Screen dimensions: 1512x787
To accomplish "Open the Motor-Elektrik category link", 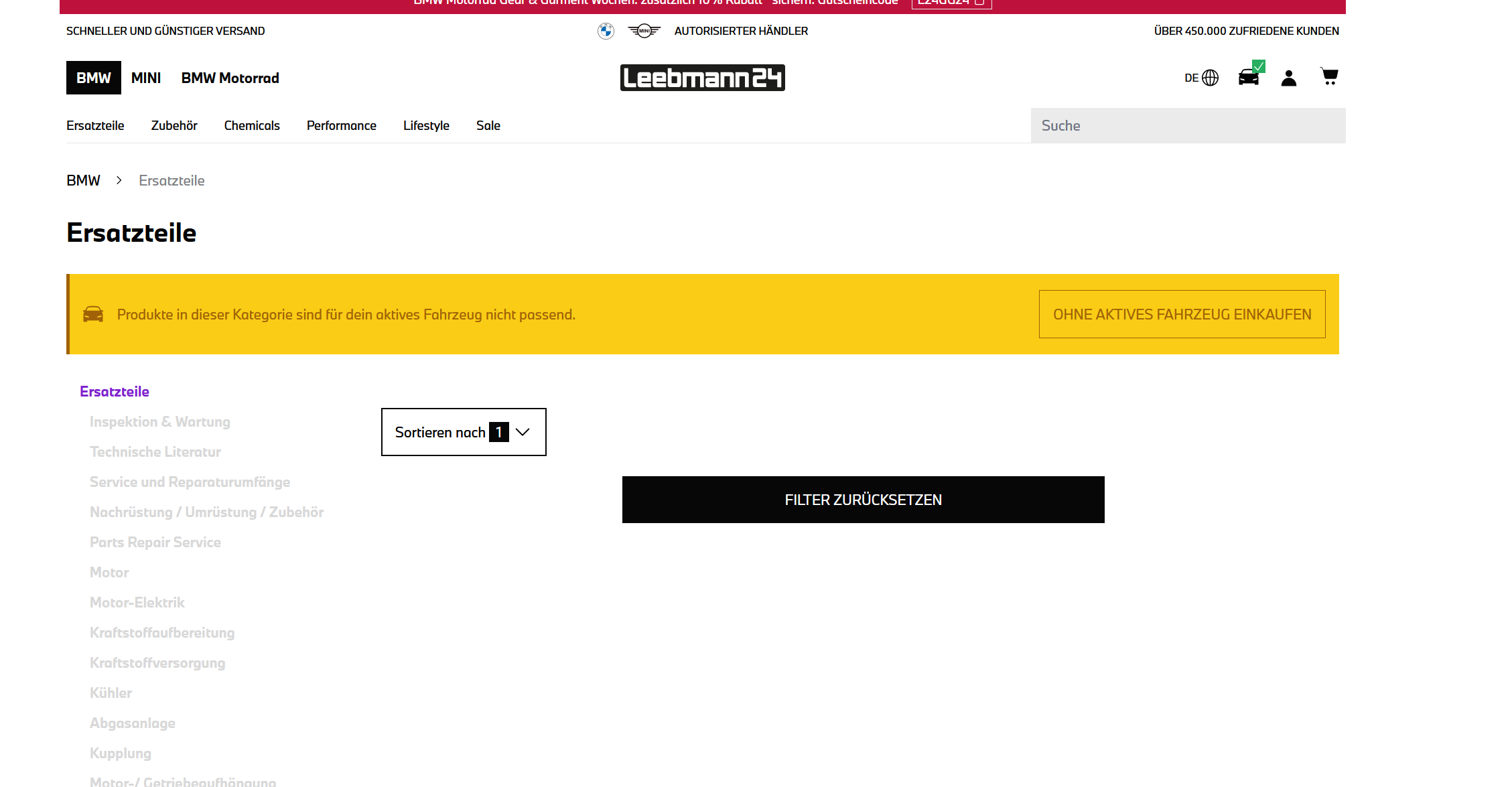I will [x=137, y=602].
